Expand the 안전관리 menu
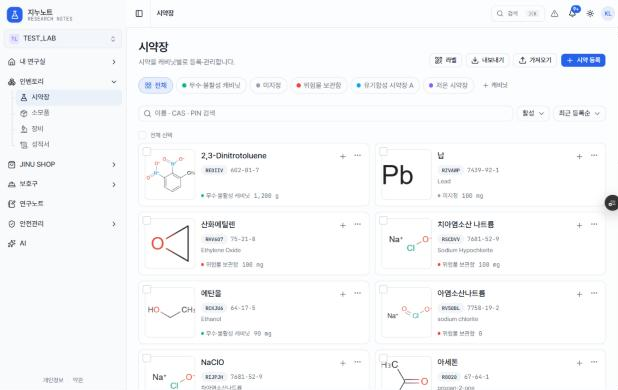618x390 pixels. tap(63, 224)
